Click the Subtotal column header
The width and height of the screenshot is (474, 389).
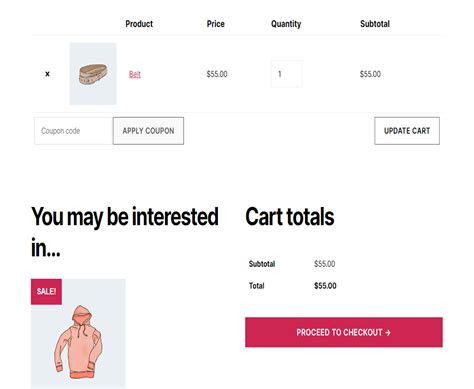[x=375, y=24]
